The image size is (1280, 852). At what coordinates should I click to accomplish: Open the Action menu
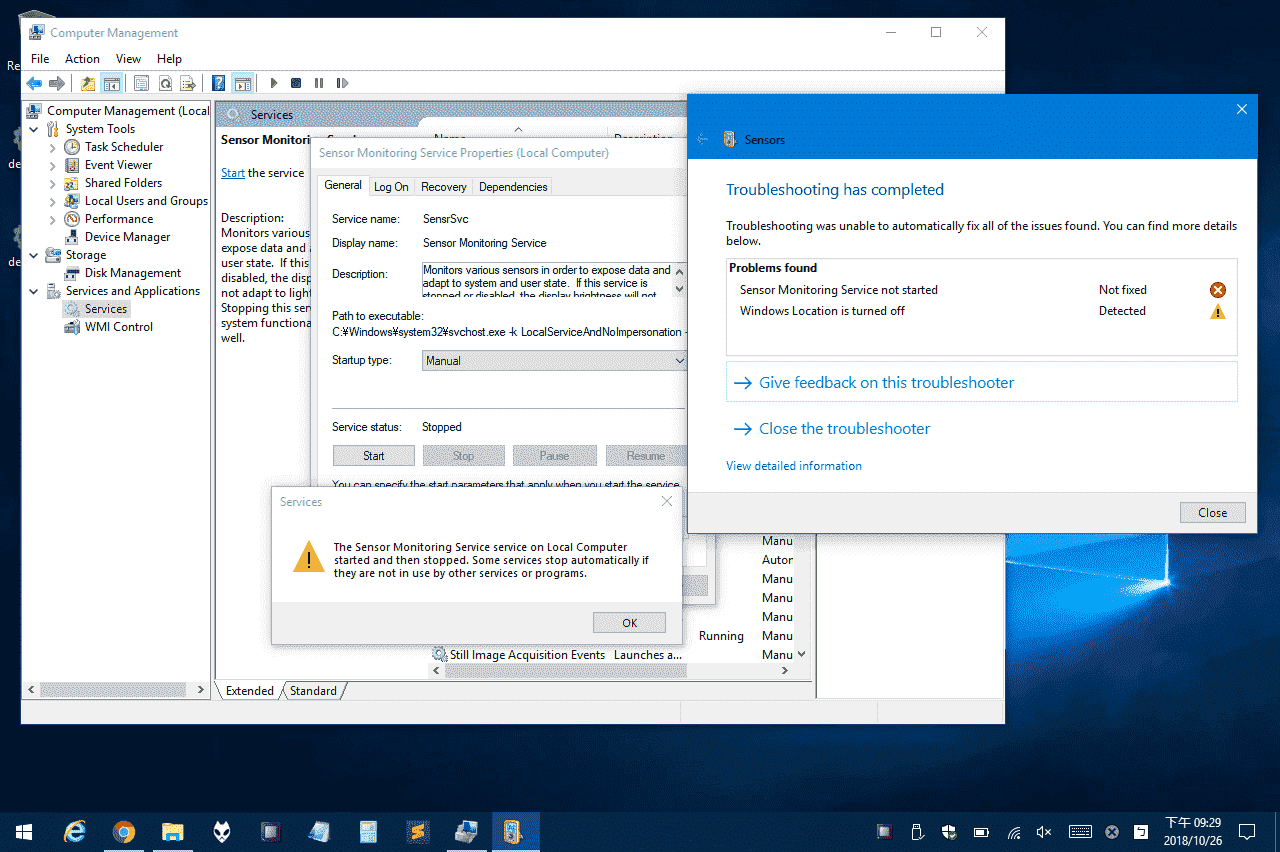82,59
